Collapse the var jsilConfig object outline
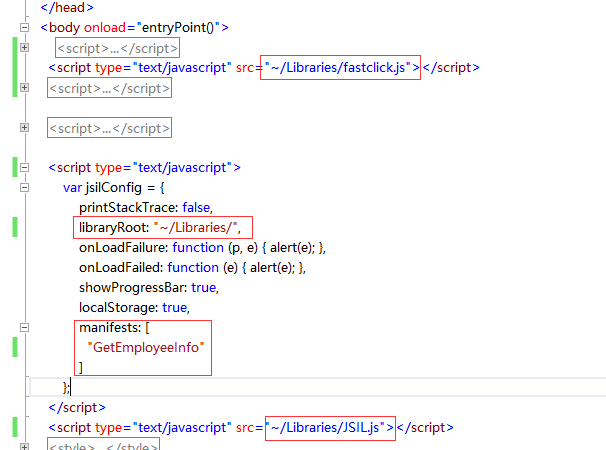 [x=24, y=188]
